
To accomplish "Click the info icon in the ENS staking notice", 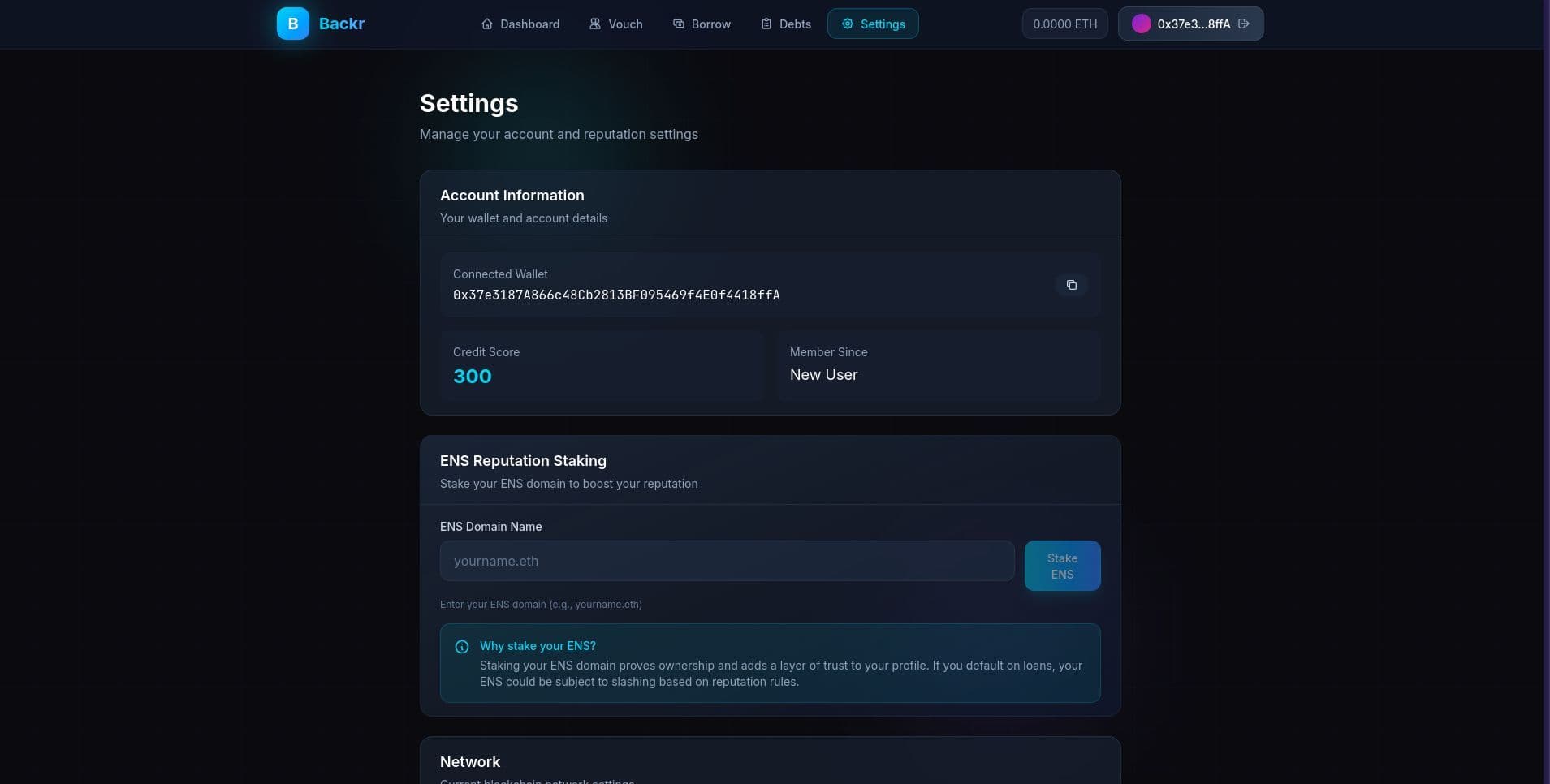I will coord(462,646).
